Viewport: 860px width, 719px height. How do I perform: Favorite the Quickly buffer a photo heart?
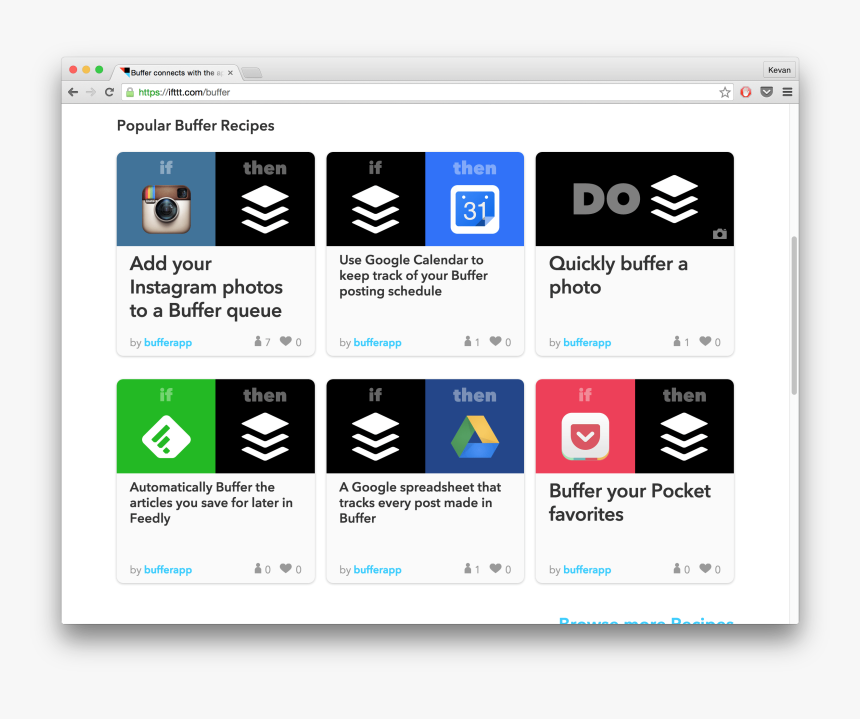[x=705, y=341]
